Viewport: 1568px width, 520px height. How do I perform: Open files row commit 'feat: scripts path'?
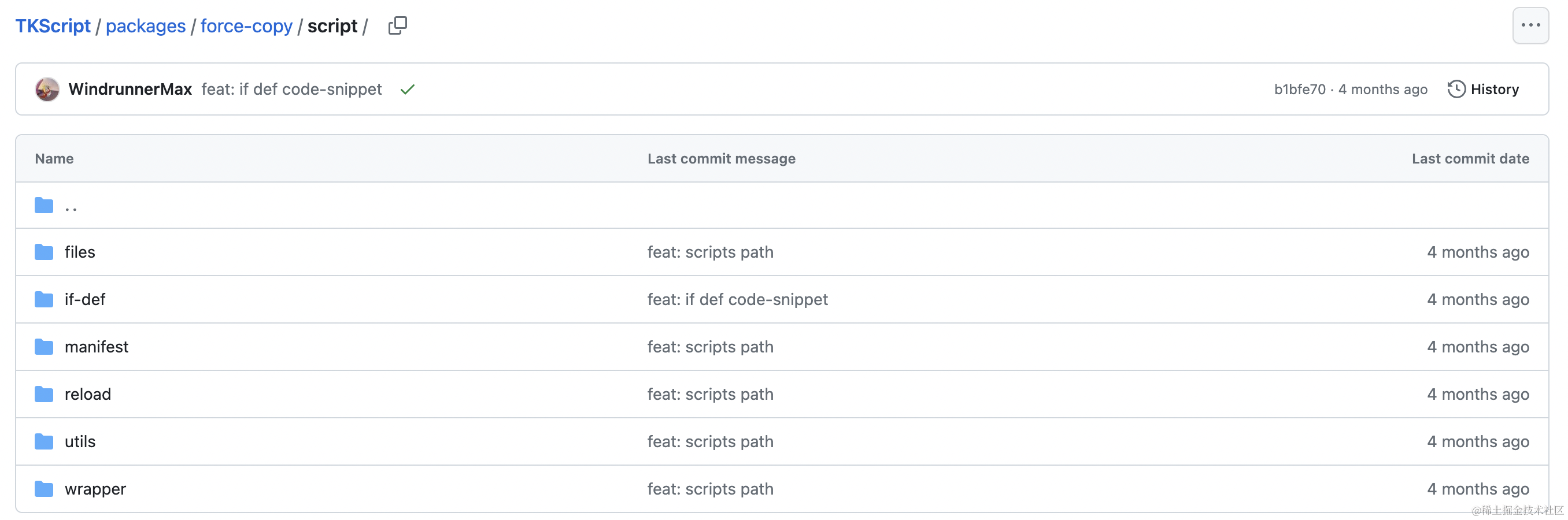click(x=711, y=252)
